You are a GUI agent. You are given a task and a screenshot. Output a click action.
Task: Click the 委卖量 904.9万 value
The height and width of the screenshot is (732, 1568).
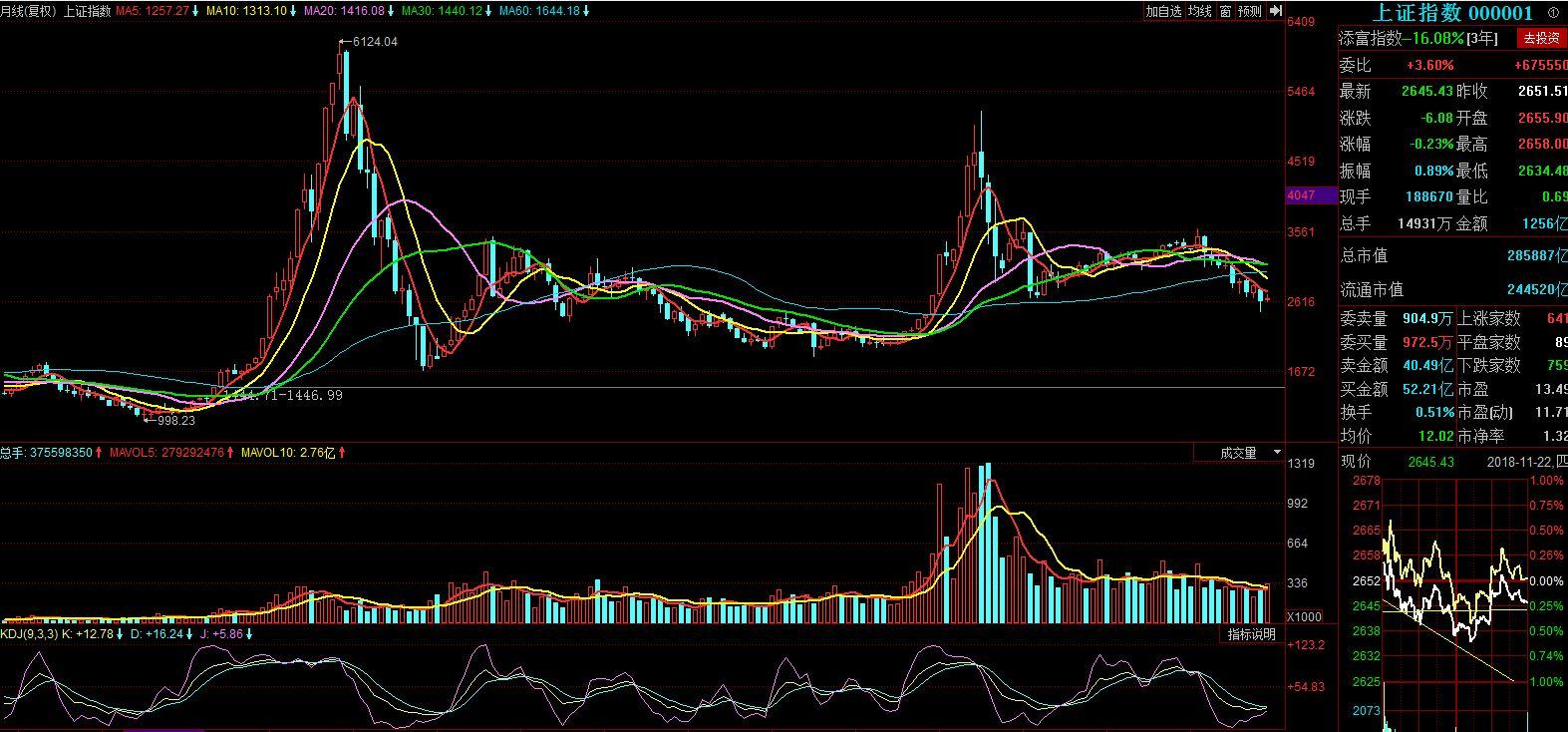(1425, 319)
